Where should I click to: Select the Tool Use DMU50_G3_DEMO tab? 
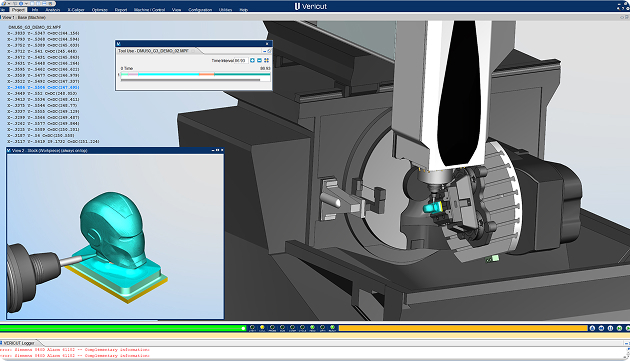(x=153, y=51)
